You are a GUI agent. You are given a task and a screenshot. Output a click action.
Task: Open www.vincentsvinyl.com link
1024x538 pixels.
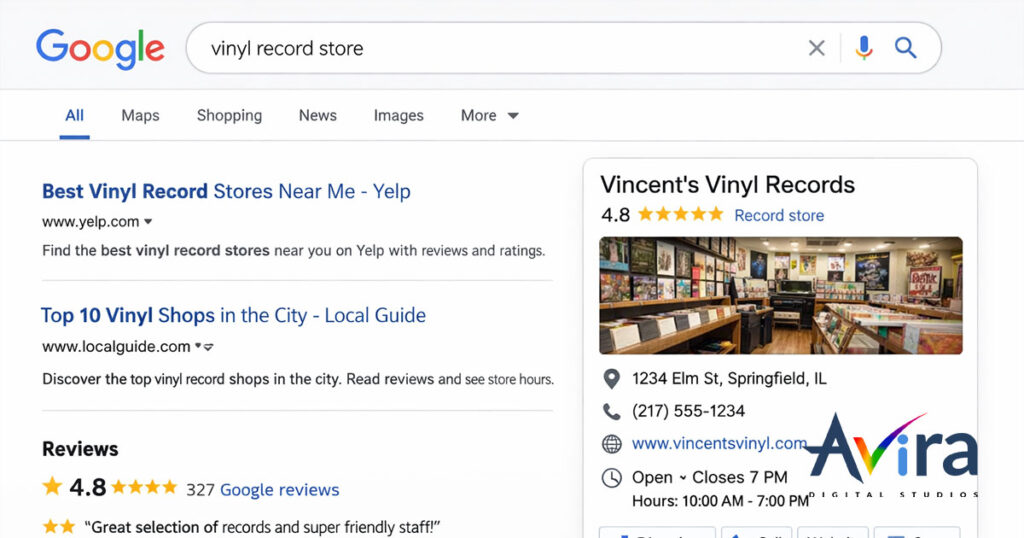[719, 443]
